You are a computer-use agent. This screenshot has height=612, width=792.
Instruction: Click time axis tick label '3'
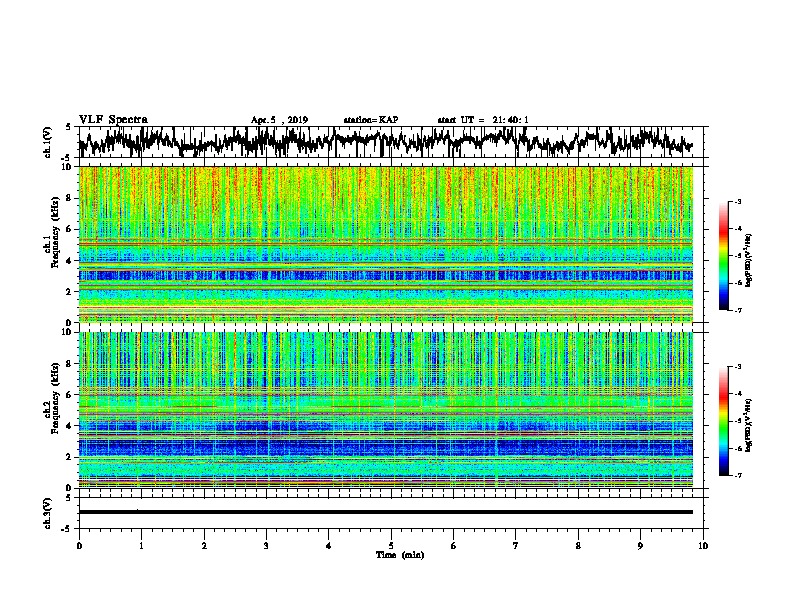pos(266,546)
